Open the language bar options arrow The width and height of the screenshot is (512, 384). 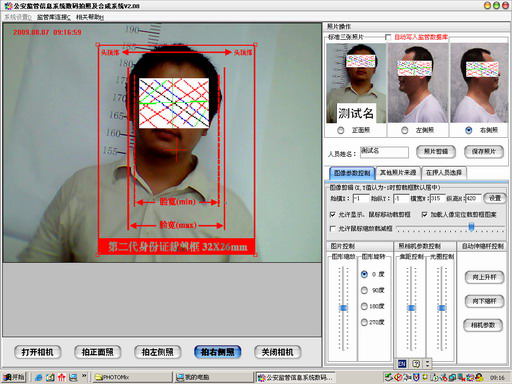(x=427, y=364)
